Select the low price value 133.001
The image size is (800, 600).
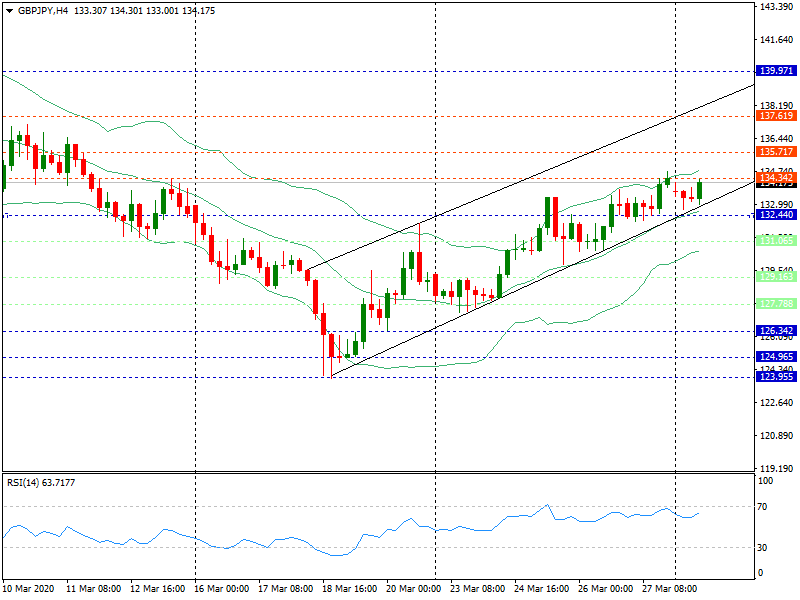163,11
